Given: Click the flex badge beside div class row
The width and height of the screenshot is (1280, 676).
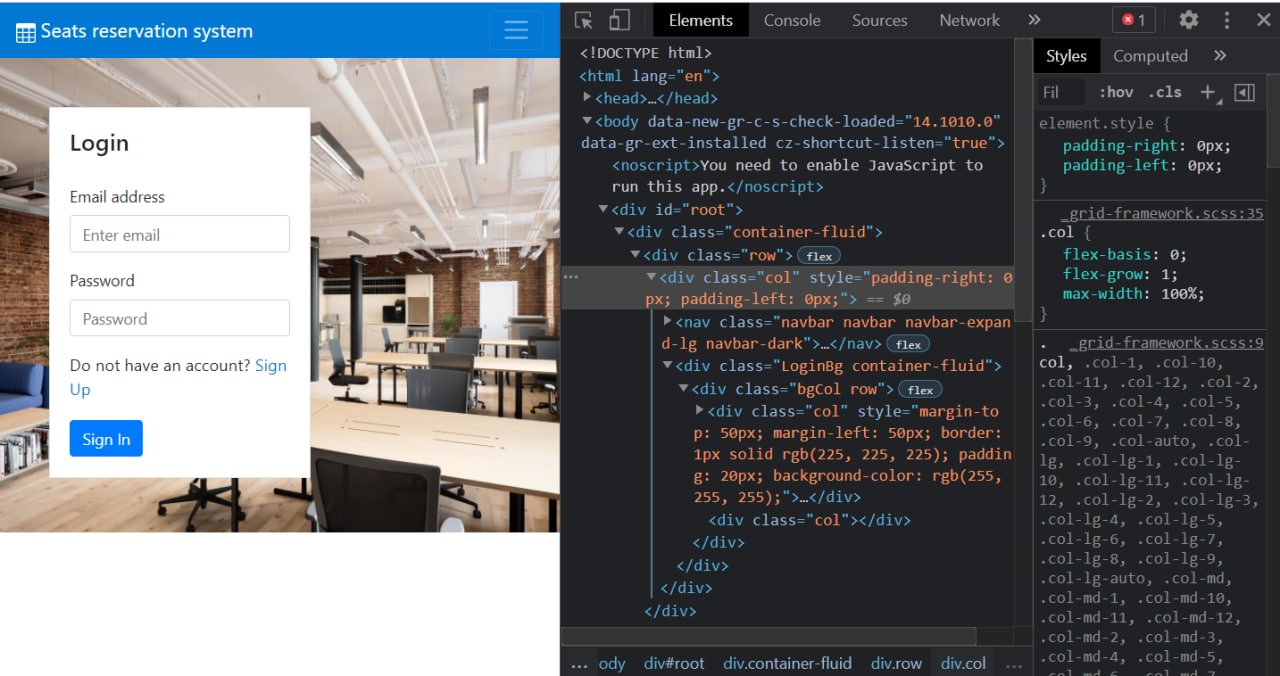Looking at the screenshot, I should coord(819,256).
